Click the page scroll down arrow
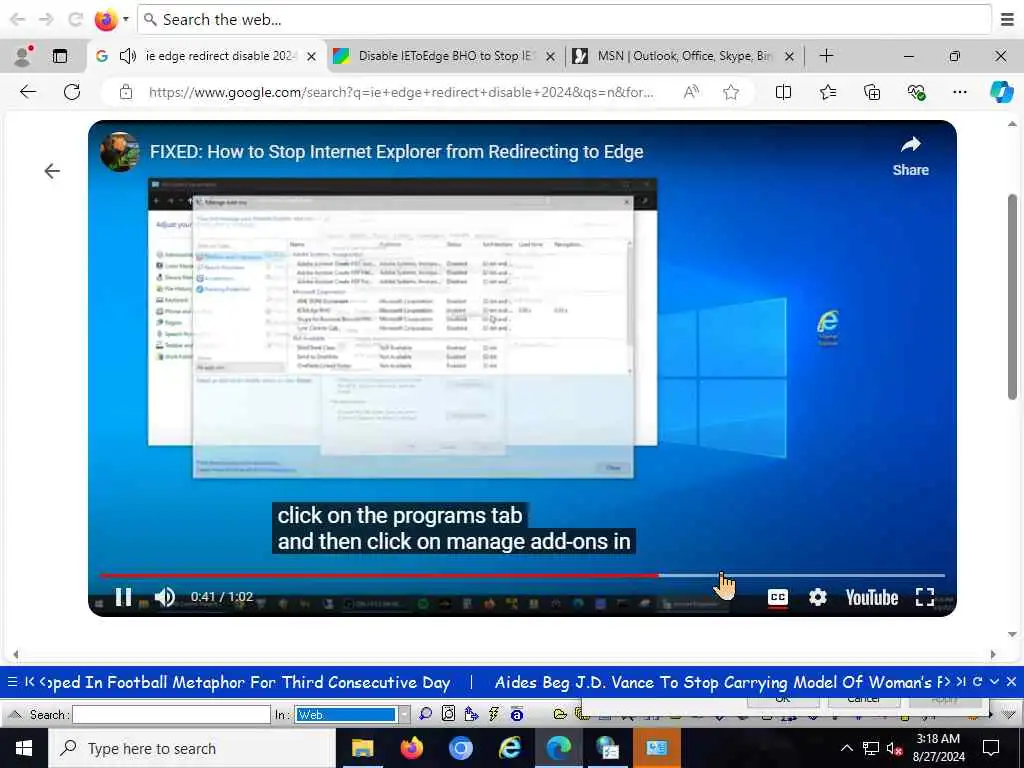 (x=1012, y=634)
